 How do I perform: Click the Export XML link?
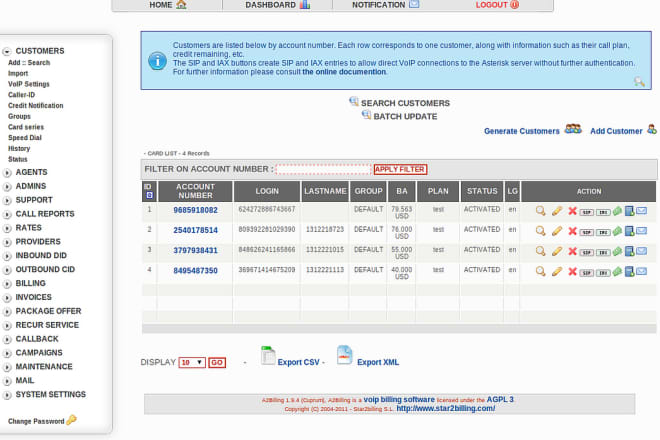(378, 362)
